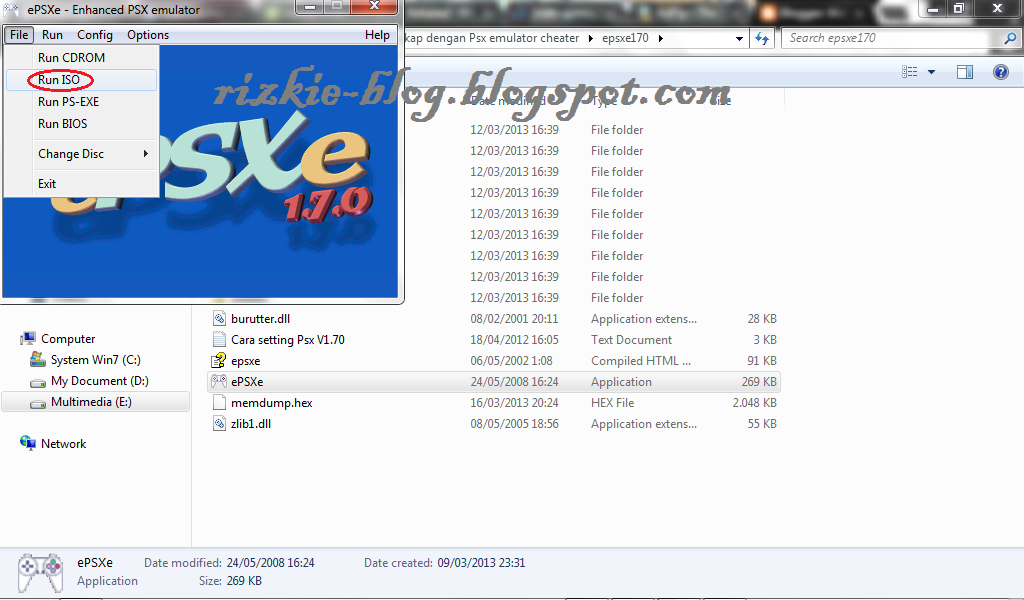Click the memdump.hex file icon

coord(219,403)
